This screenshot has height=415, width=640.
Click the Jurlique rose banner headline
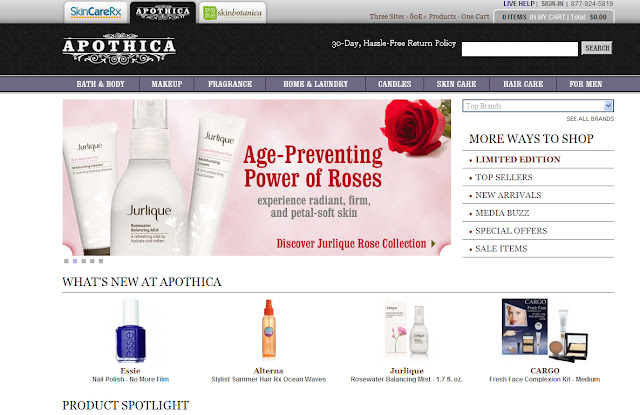click(x=313, y=167)
